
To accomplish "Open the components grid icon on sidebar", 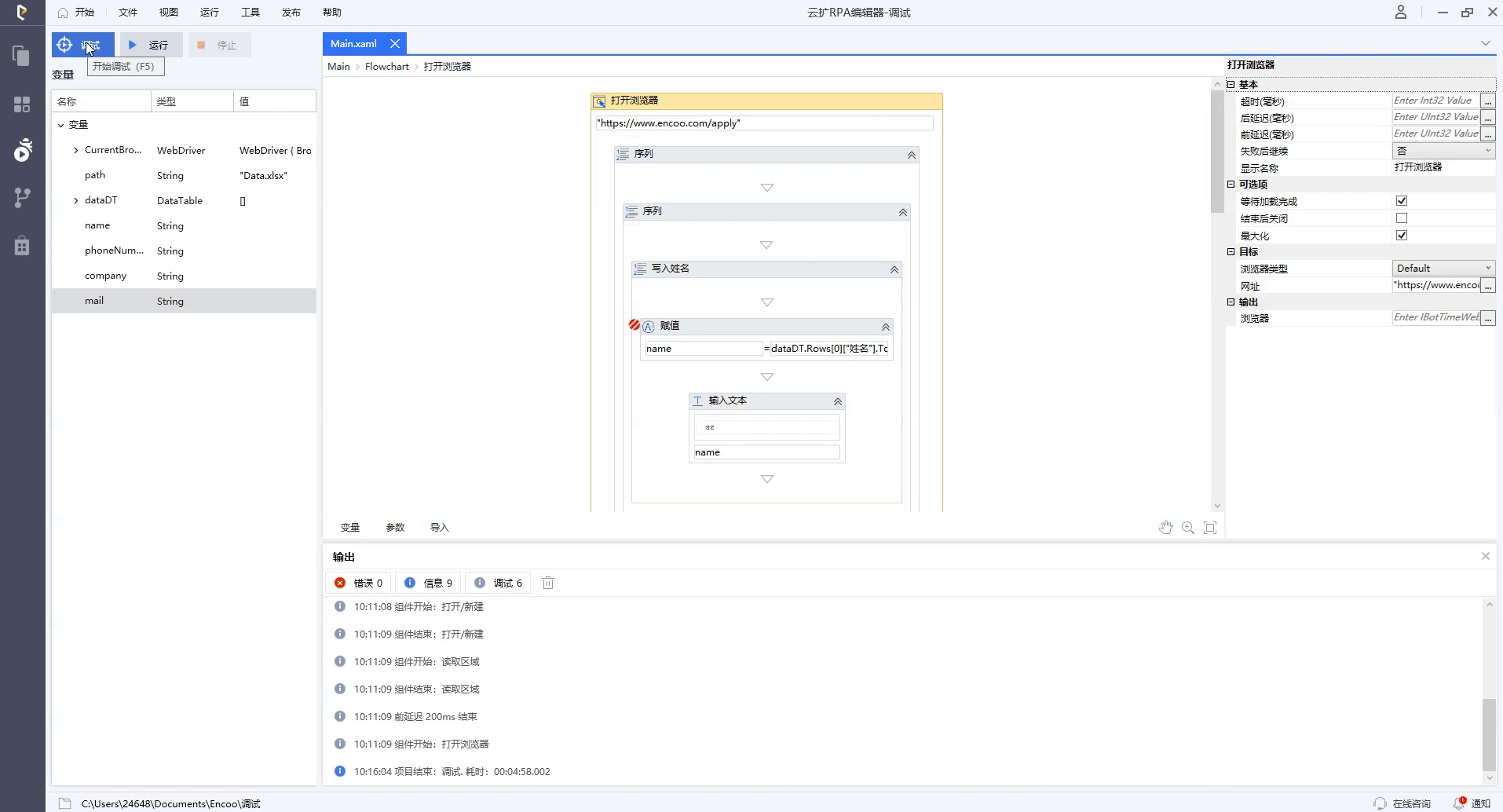I will point(21,104).
